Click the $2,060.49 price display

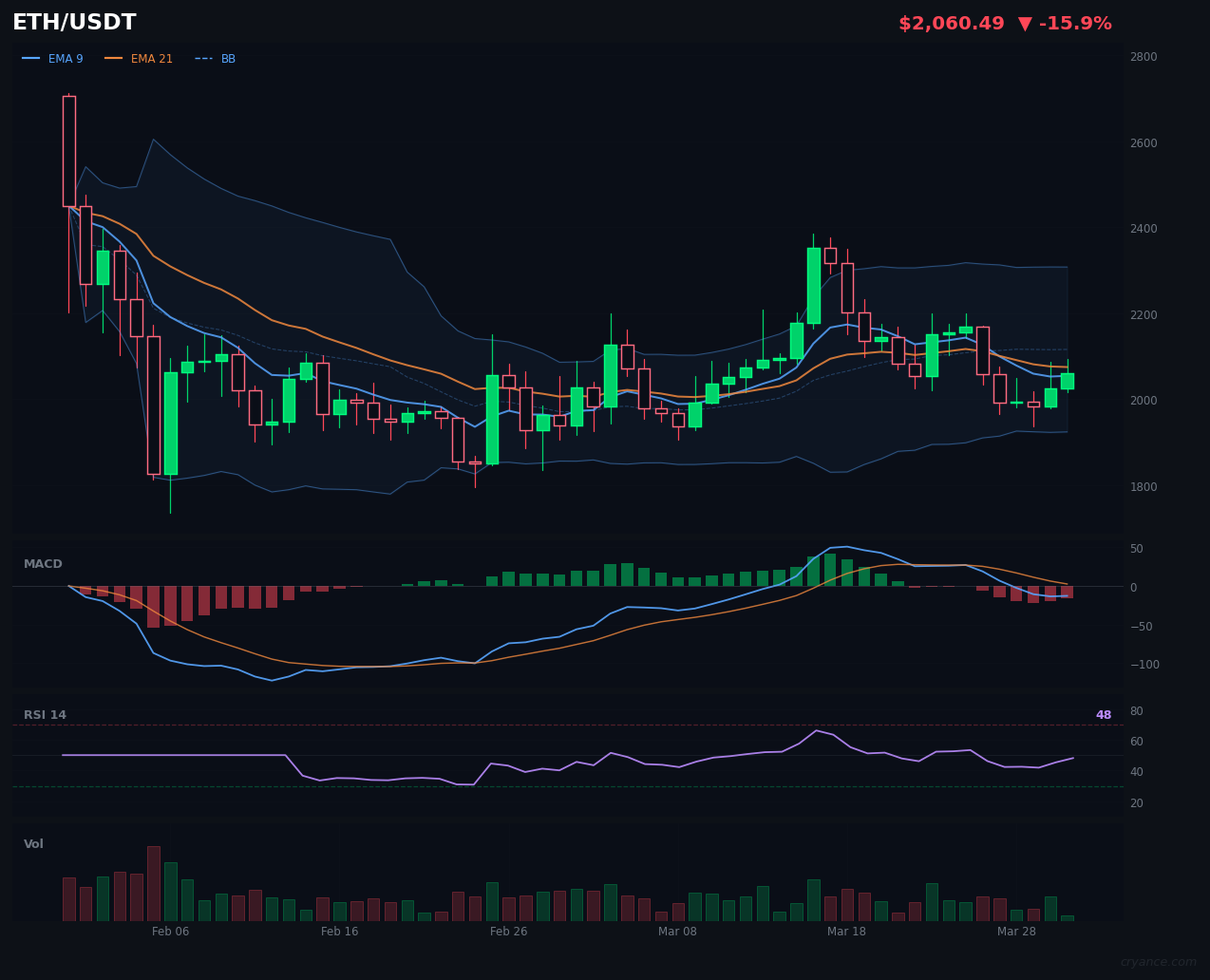click(951, 23)
